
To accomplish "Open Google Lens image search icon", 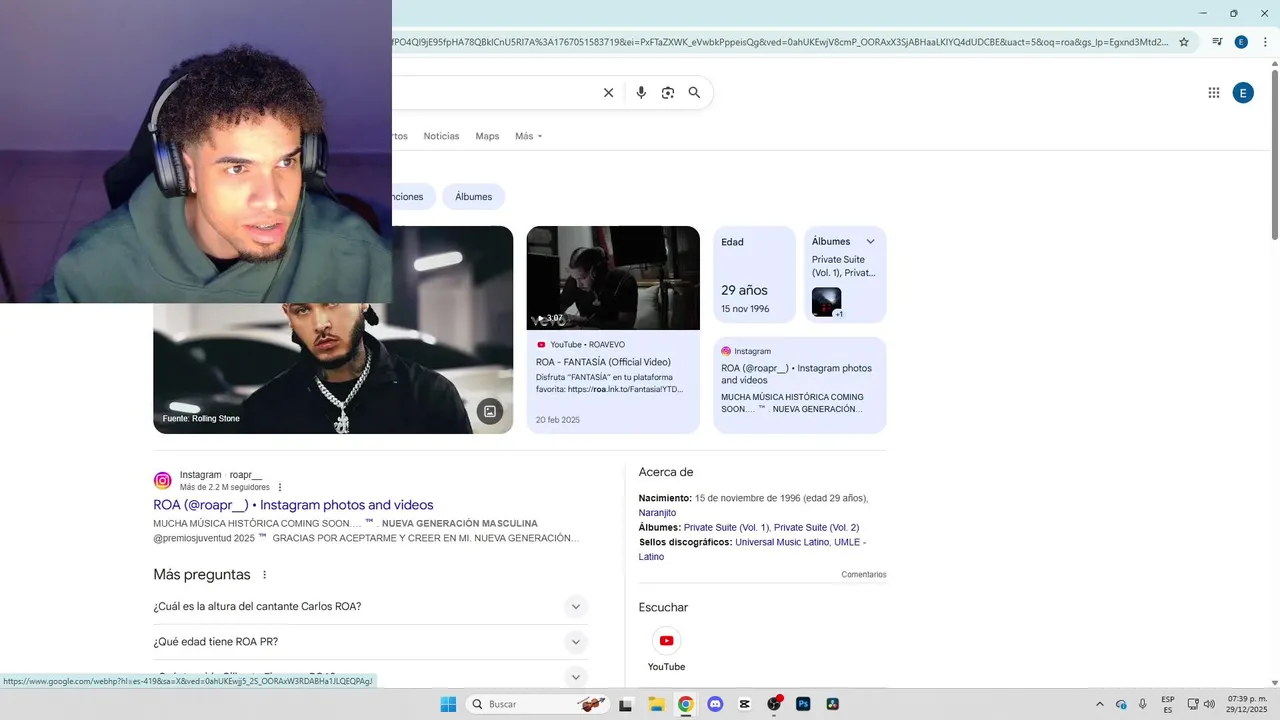I will pos(668,93).
